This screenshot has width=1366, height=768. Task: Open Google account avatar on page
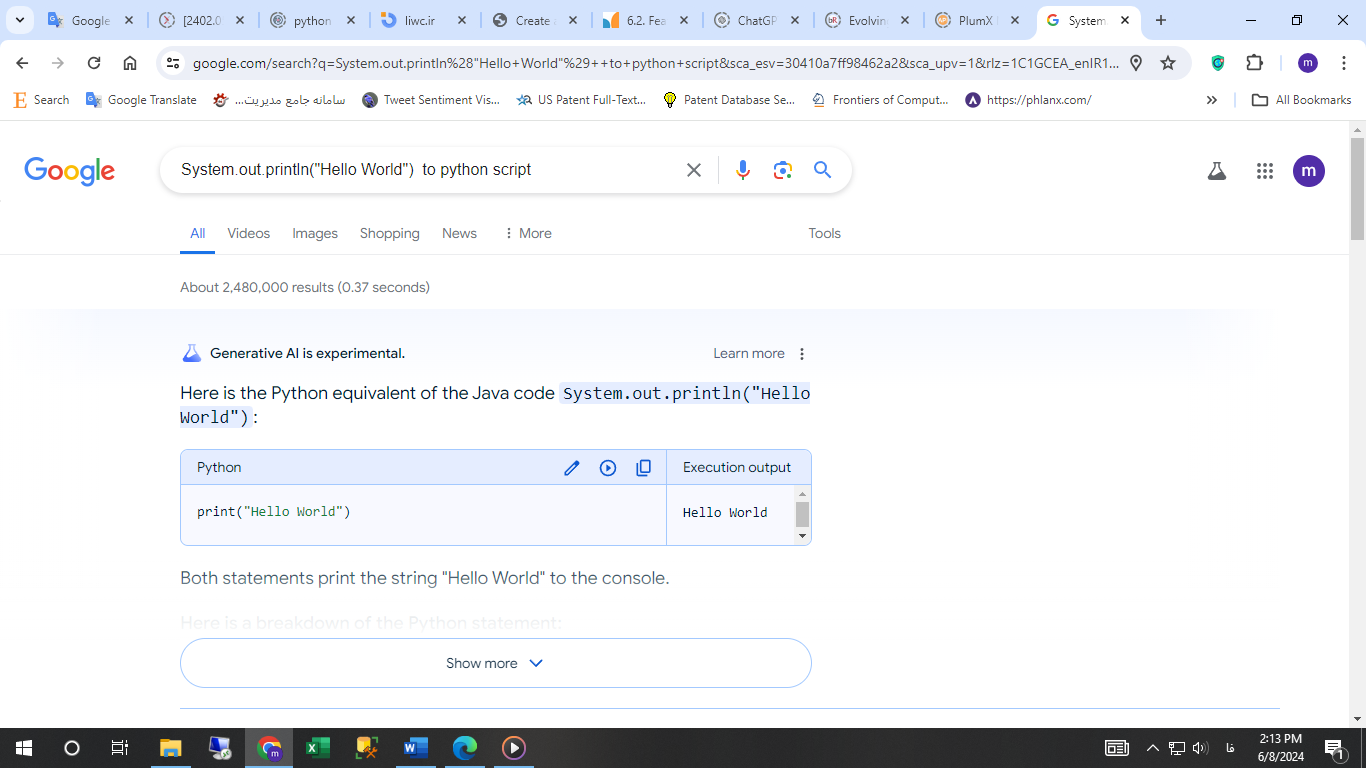[x=1309, y=171]
